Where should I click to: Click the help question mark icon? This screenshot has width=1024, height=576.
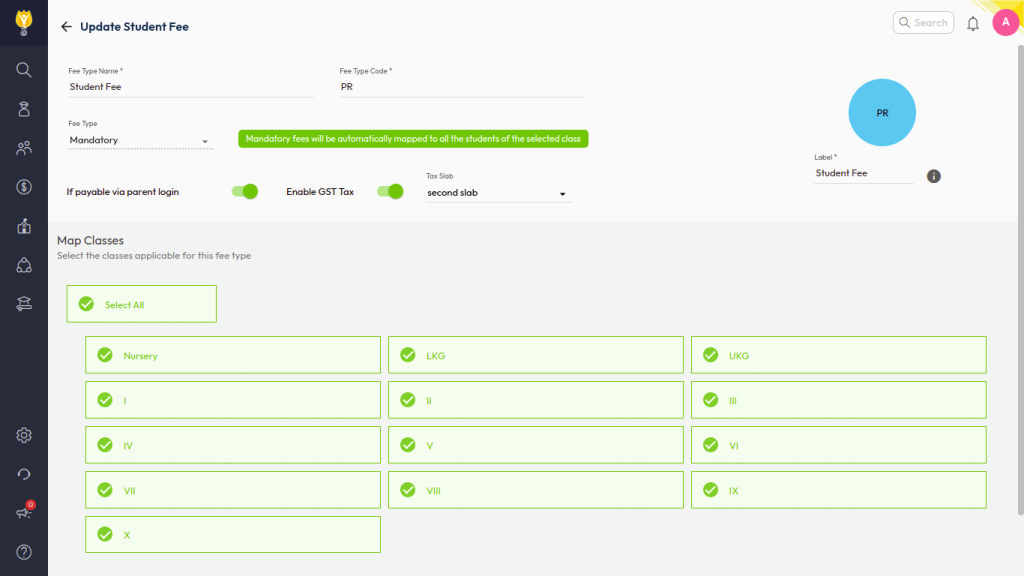pos(24,552)
